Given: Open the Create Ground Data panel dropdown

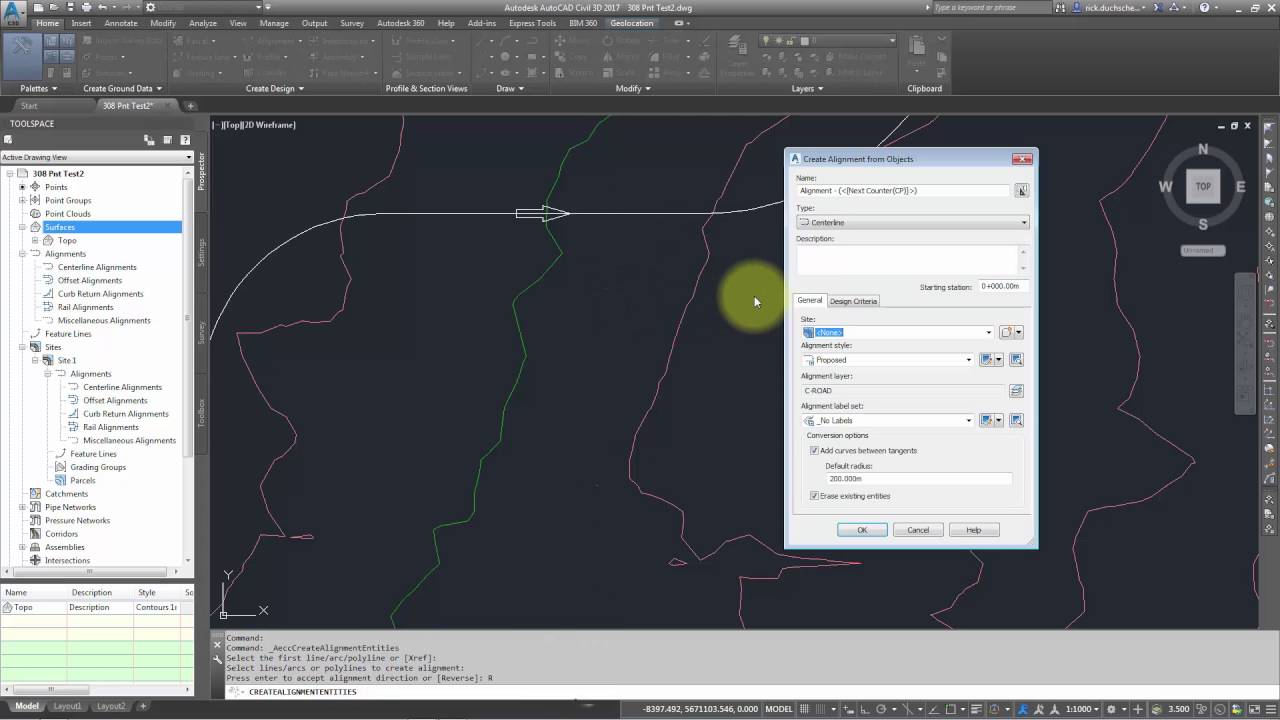Looking at the screenshot, I should point(122,88).
